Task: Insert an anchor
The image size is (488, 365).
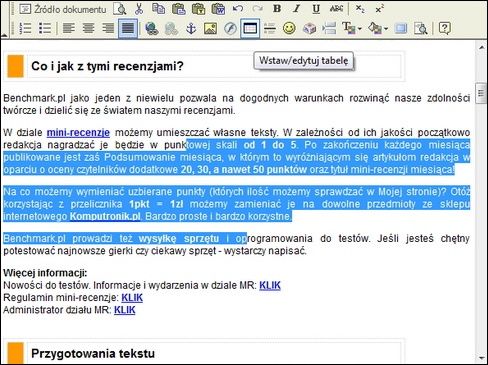Action: point(191,28)
